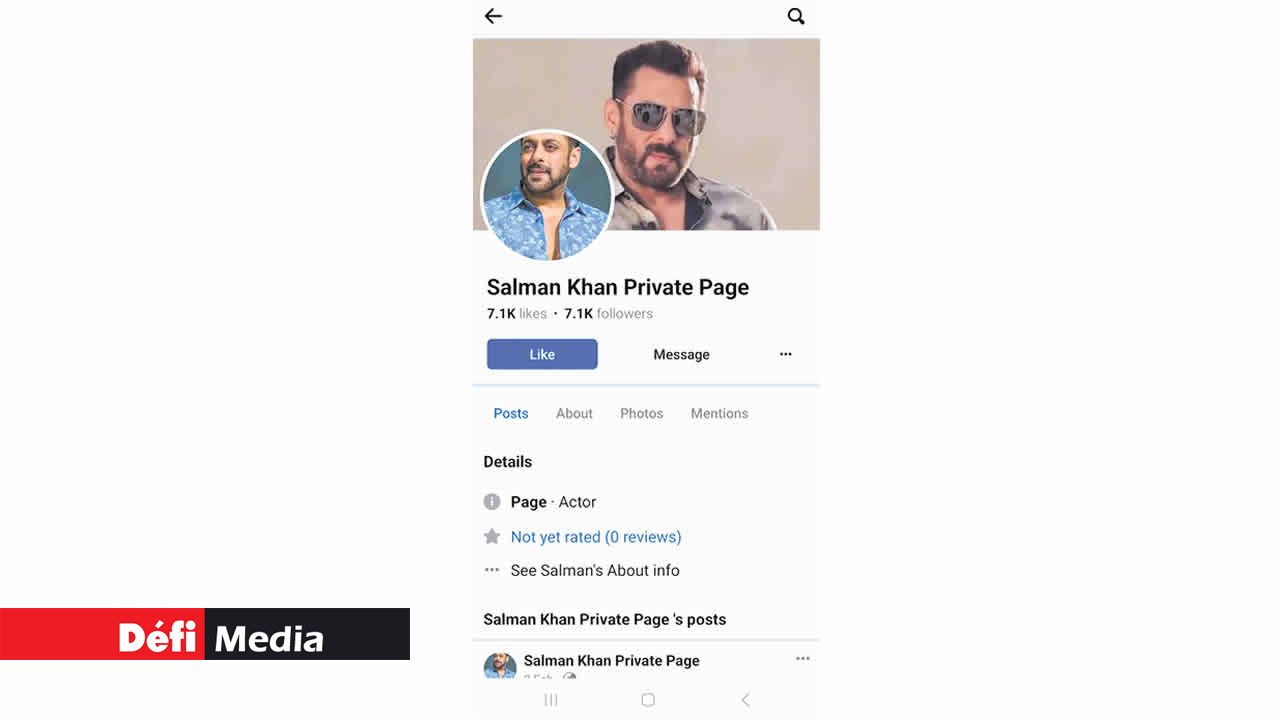Tap the back arrow icon
Viewport: 1280px width, 720px height.
click(x=493, y=16)
